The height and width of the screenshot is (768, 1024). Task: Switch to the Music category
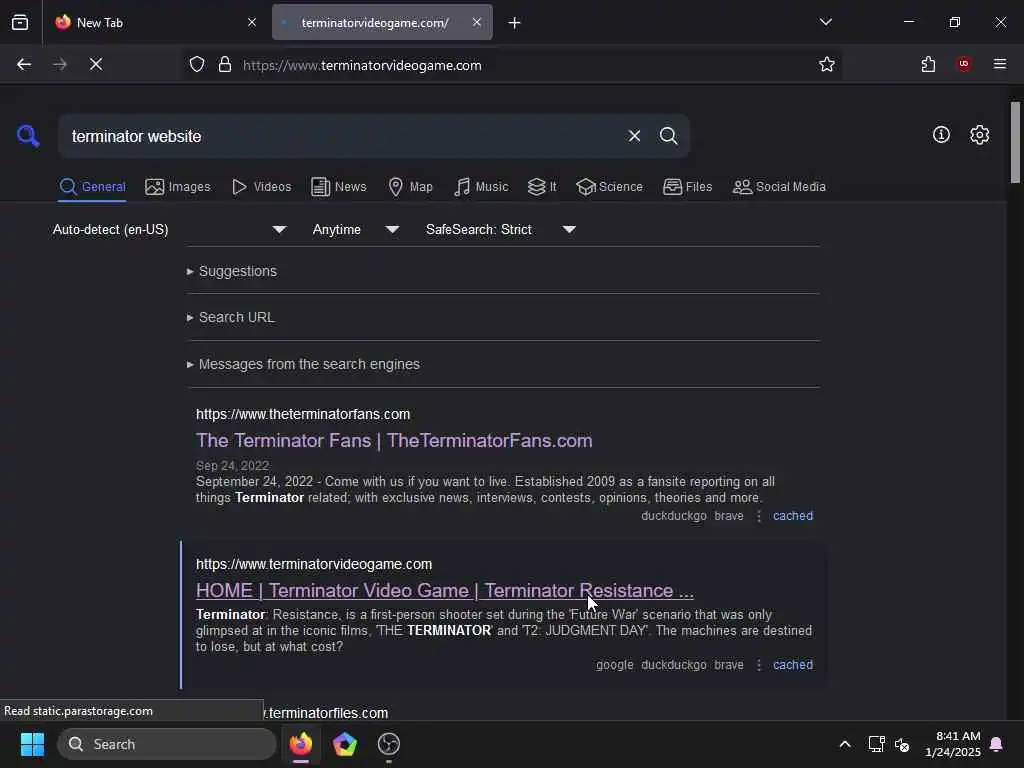click(x=481, y=187)
